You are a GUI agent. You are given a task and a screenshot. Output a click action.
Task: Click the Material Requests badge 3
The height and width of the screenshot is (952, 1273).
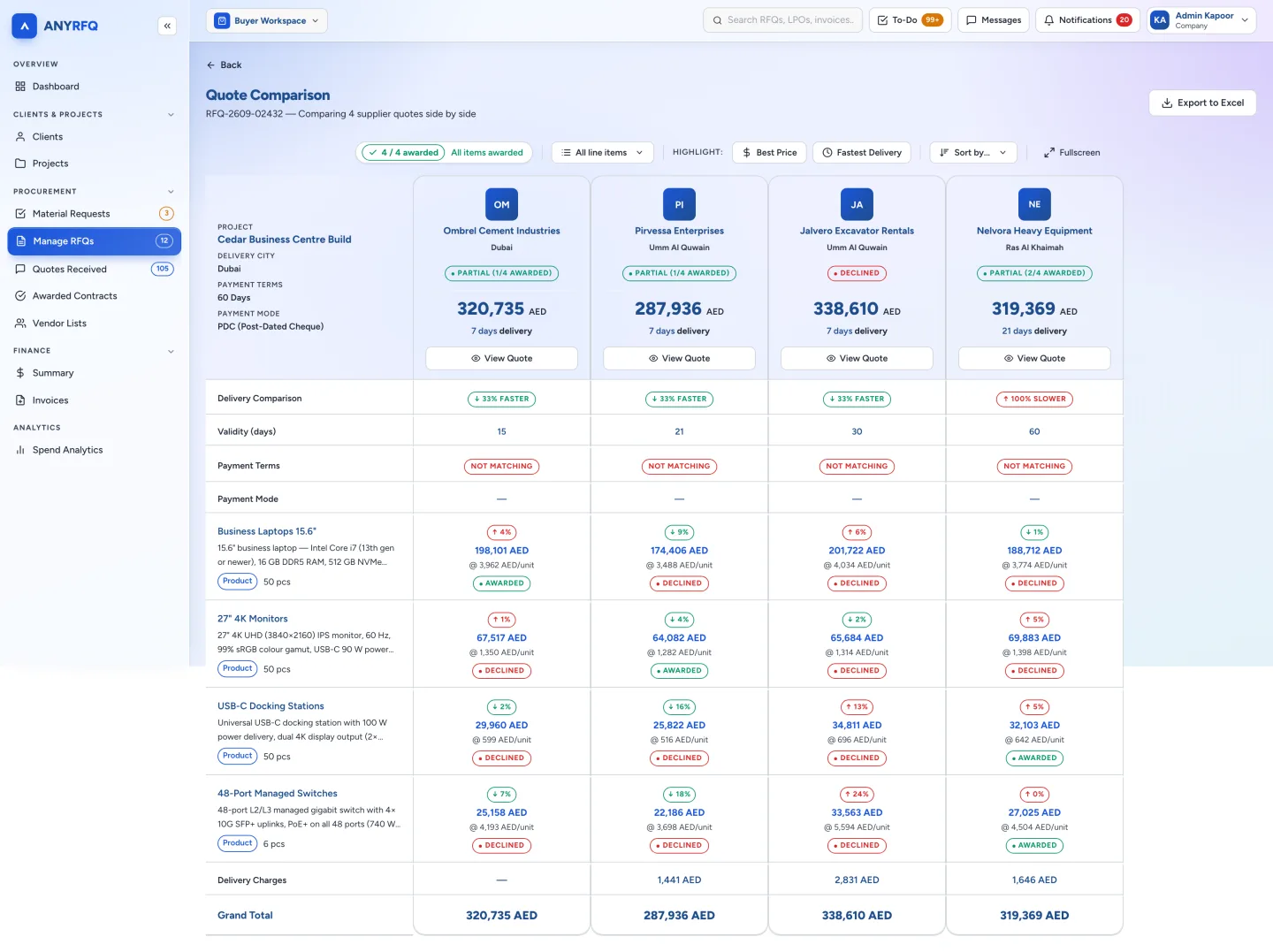(x=166, y=214)
